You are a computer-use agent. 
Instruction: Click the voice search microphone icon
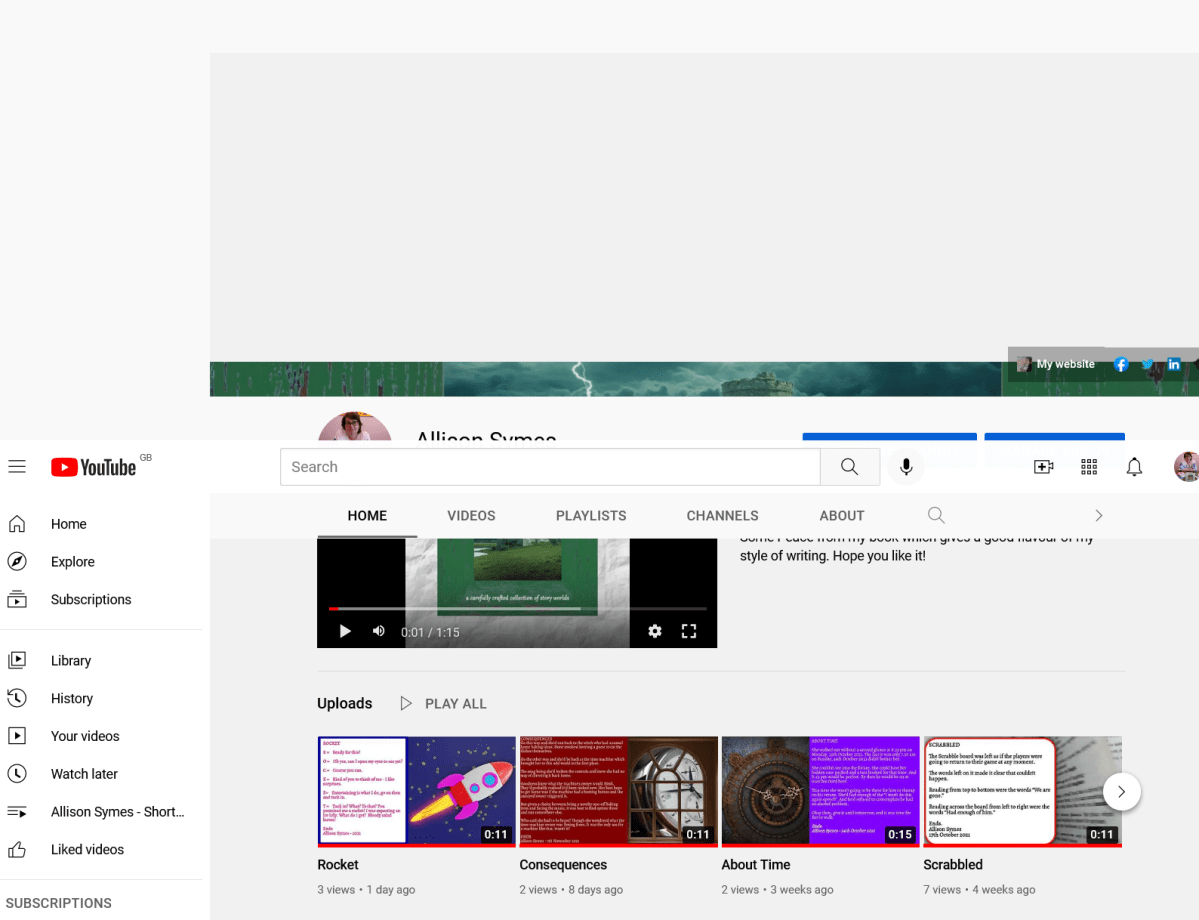point(906,467)
